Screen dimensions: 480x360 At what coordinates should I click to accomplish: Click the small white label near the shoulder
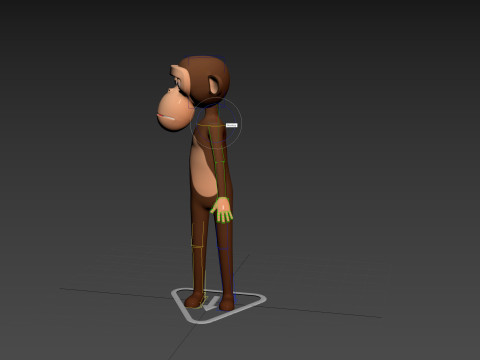tap(232, 125)
